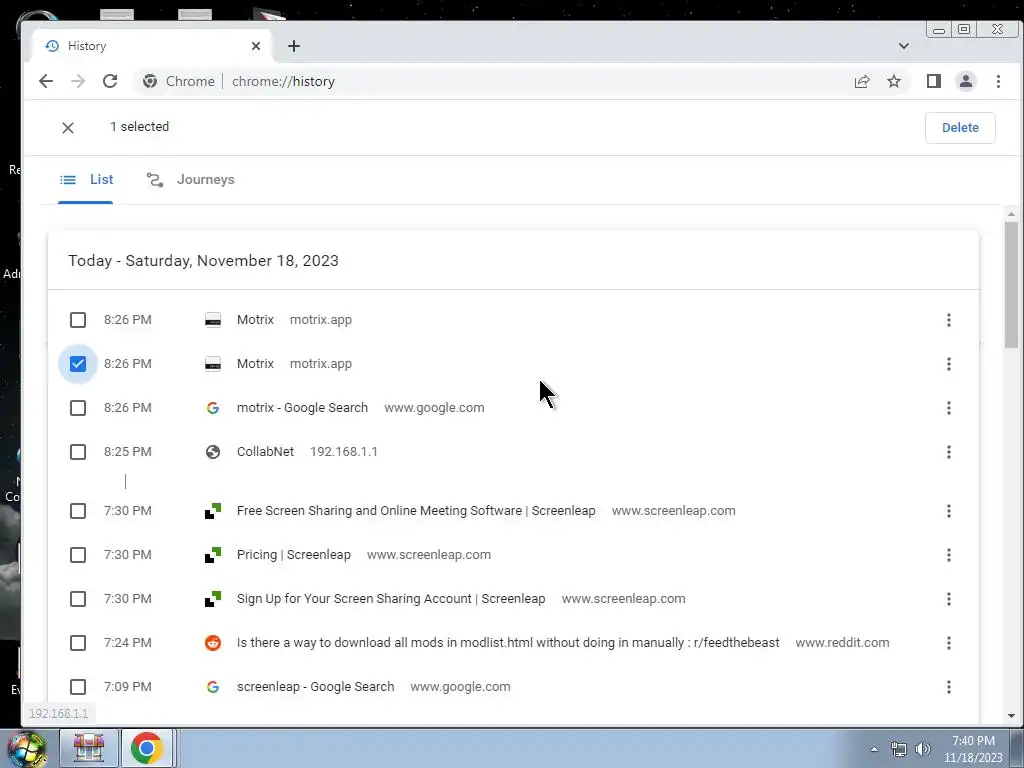Viewport: 1024px width, 768px height.
Task: Click the Screenleap favicon beside Pricing
Action: (x=213, y=555)
